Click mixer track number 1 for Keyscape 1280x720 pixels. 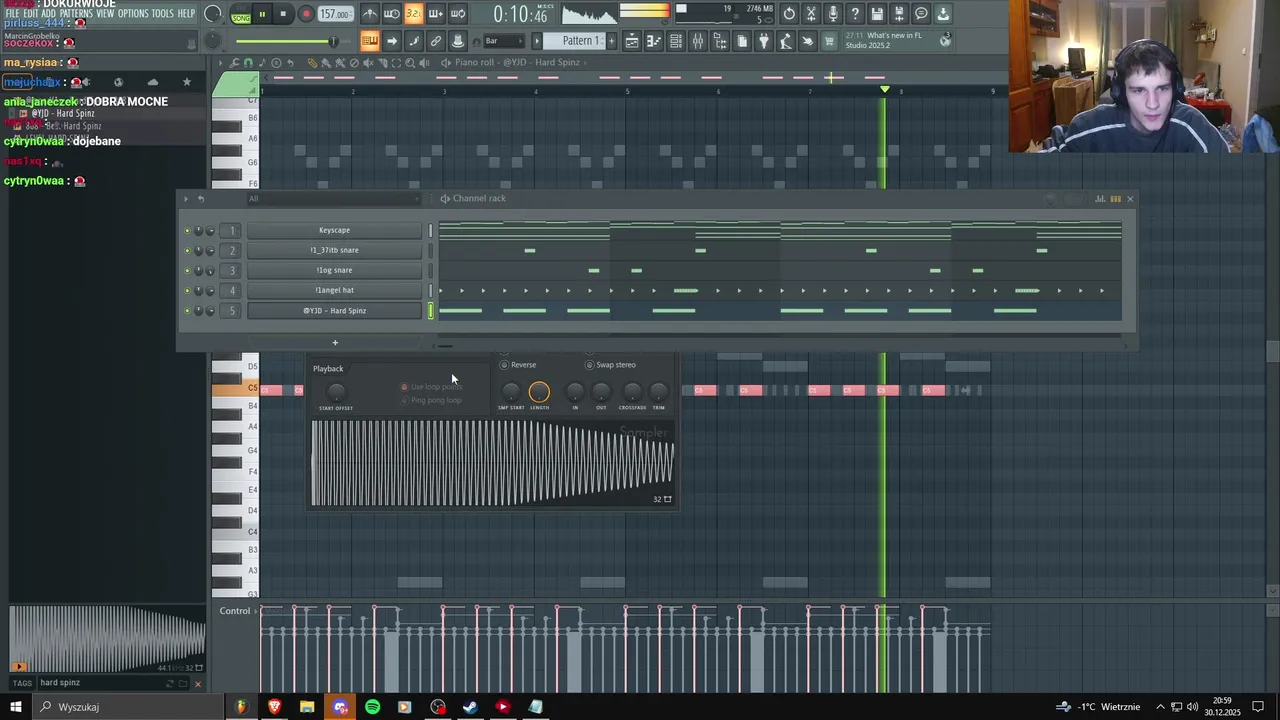[x=232, y=230]
